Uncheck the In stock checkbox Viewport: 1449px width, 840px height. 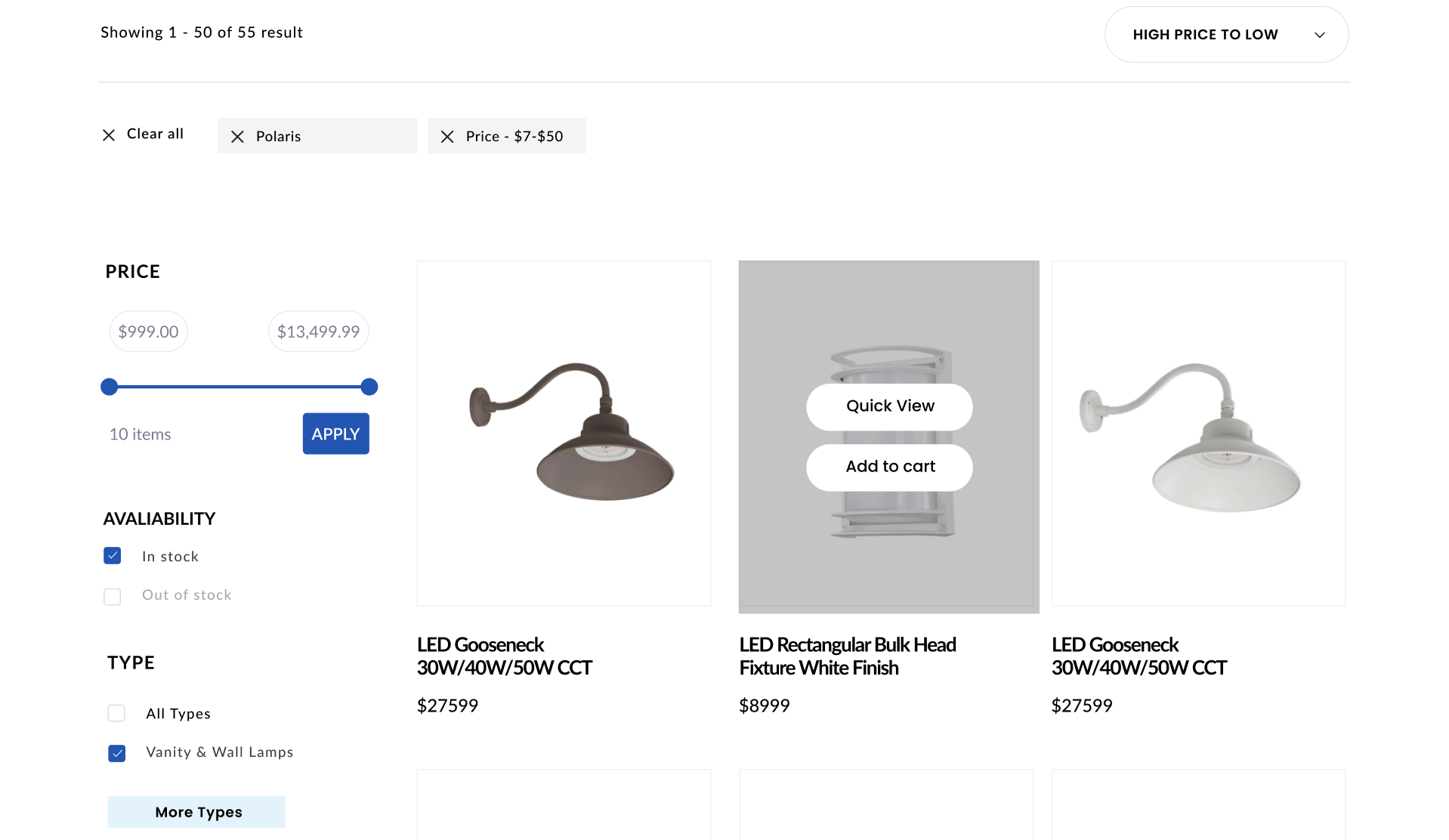tap(113, 556)
